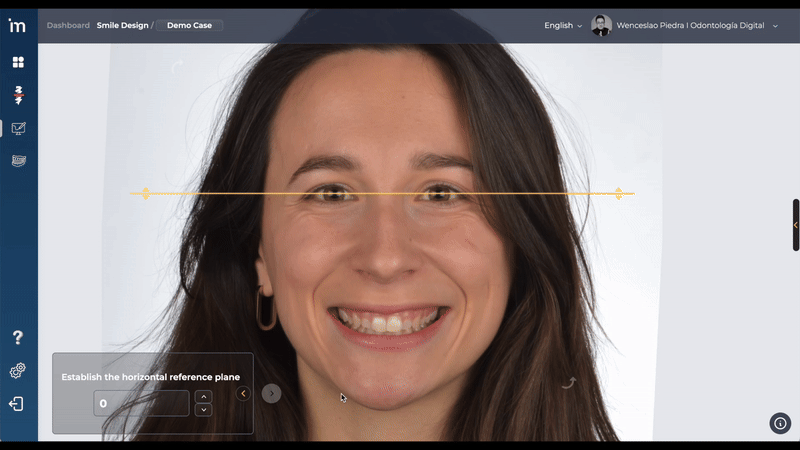Open the English language dropdown

(563, 25)
